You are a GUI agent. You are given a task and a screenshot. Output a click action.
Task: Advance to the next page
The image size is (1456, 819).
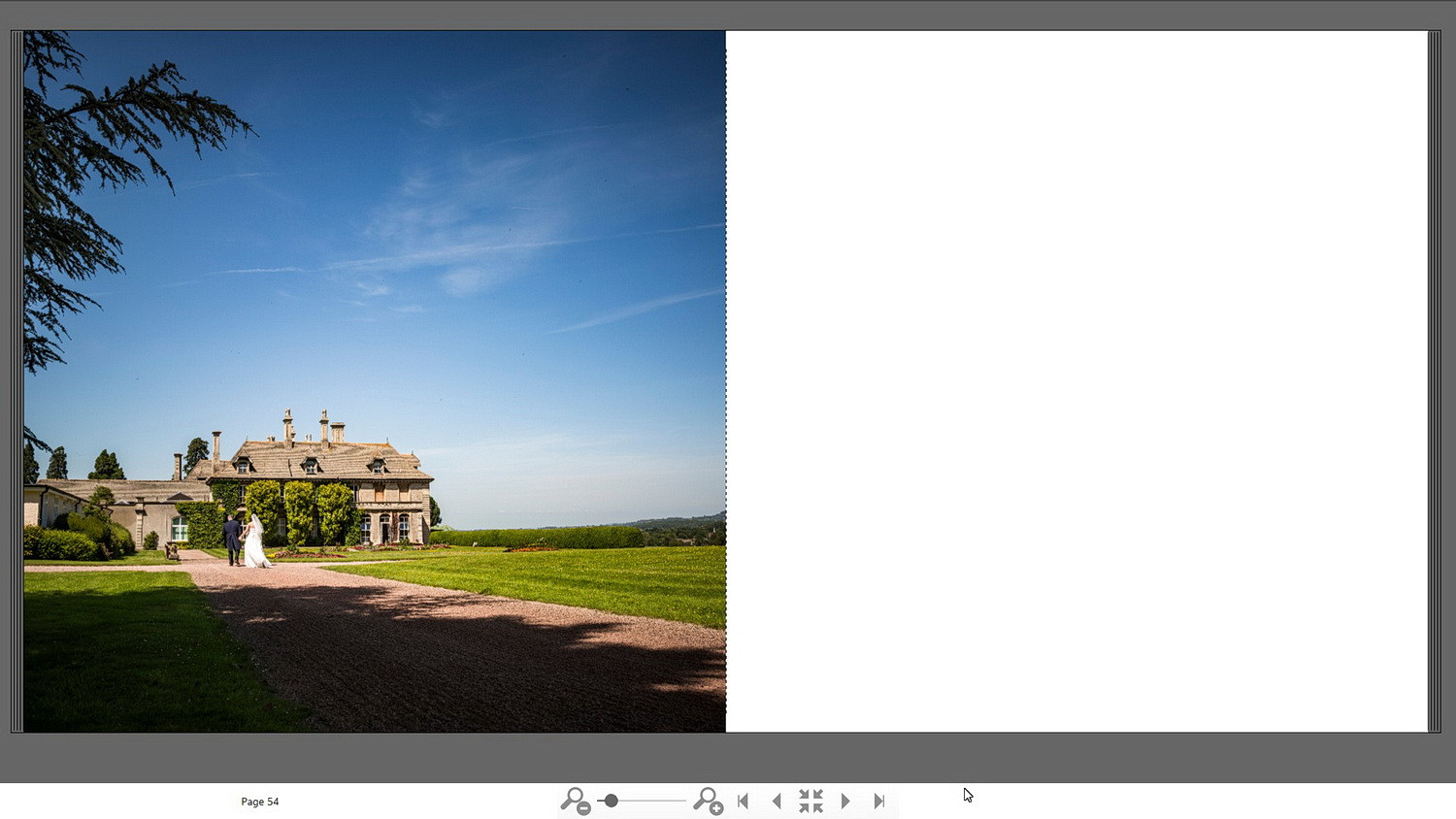click(845, 801)
